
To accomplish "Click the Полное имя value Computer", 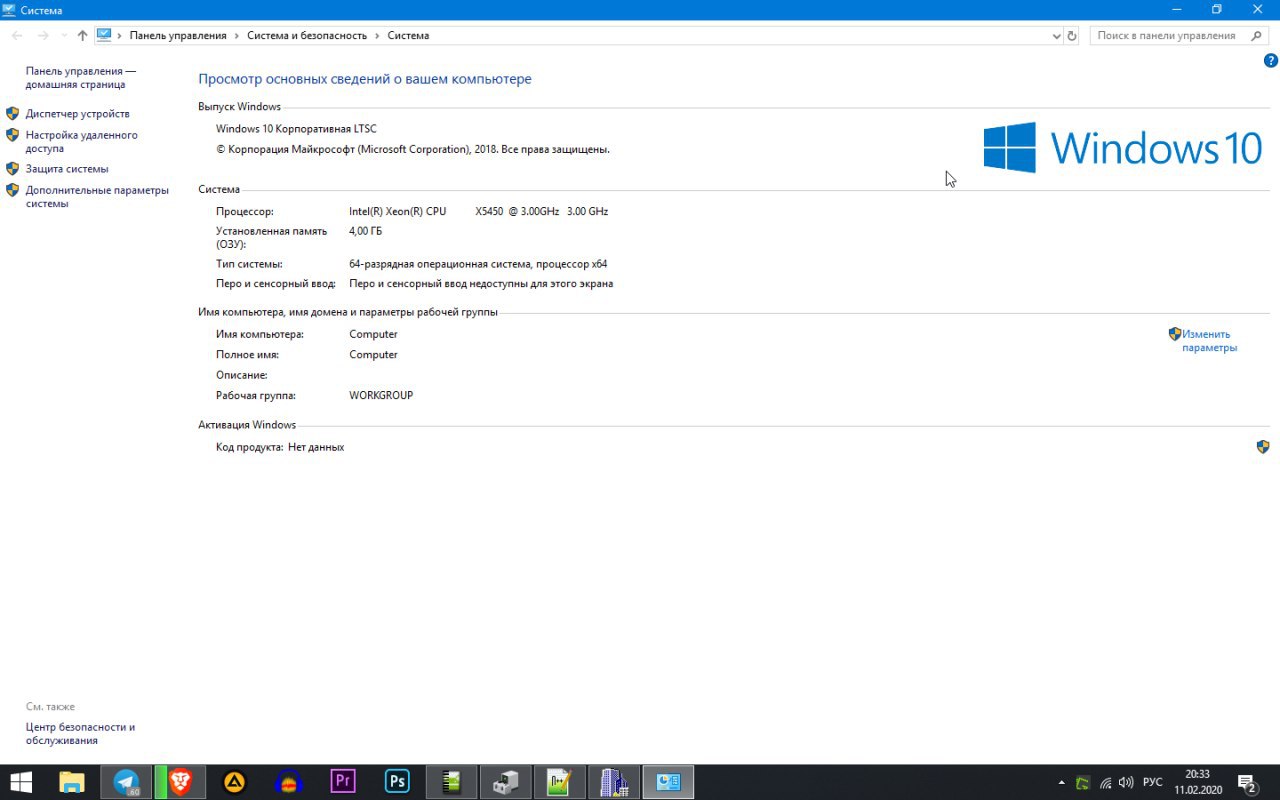I will [373, 355].
